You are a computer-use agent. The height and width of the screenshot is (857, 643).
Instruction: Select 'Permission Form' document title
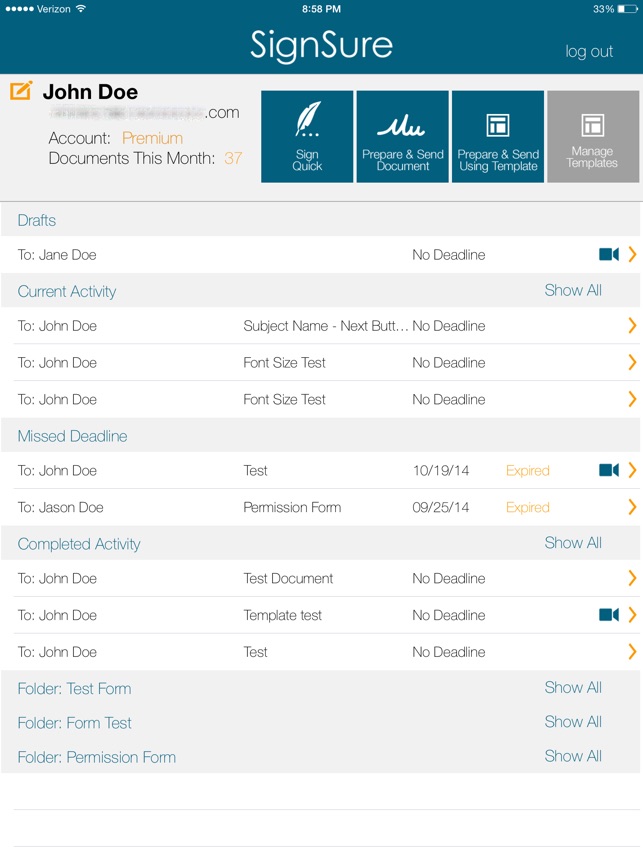[292, 507]
